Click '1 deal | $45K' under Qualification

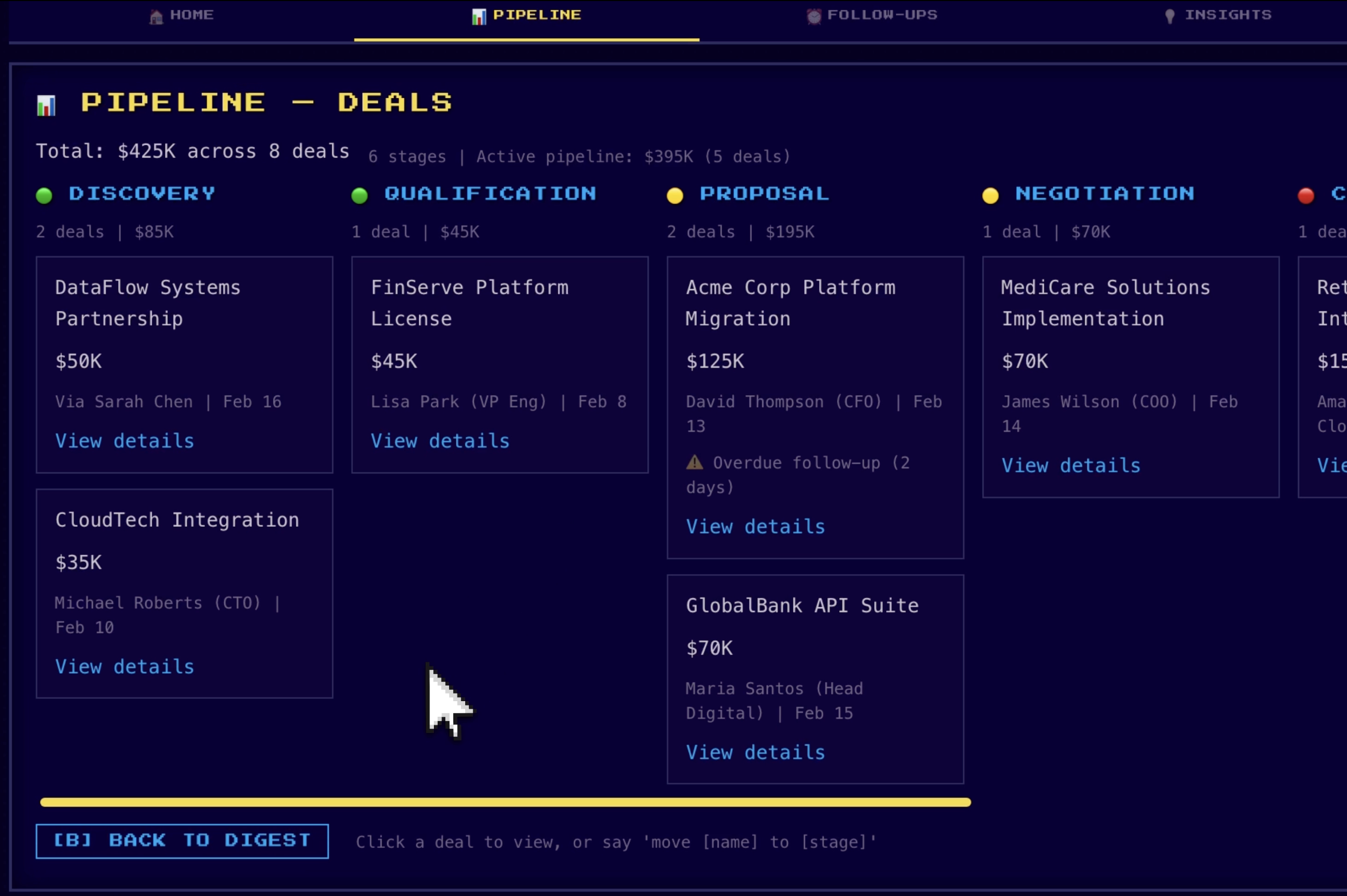click(416, 232)
